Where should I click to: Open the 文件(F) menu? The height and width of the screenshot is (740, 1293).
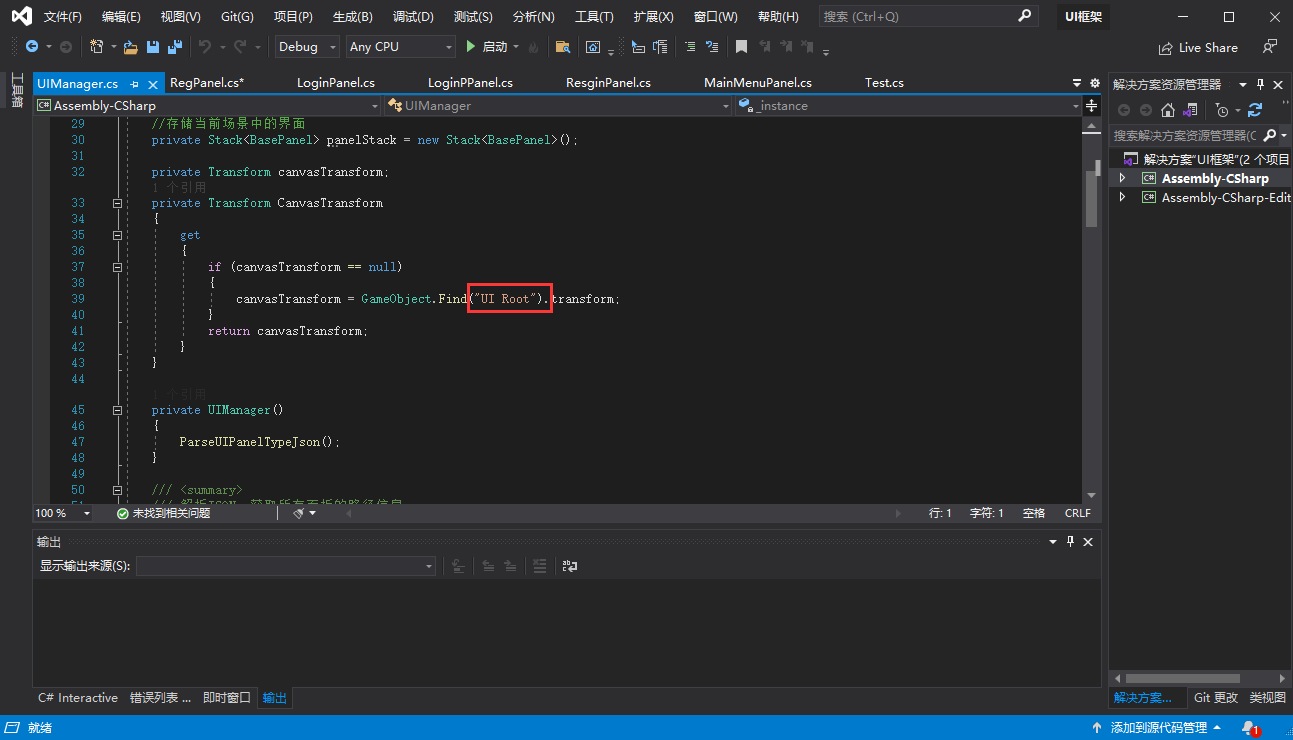[62, 17]
